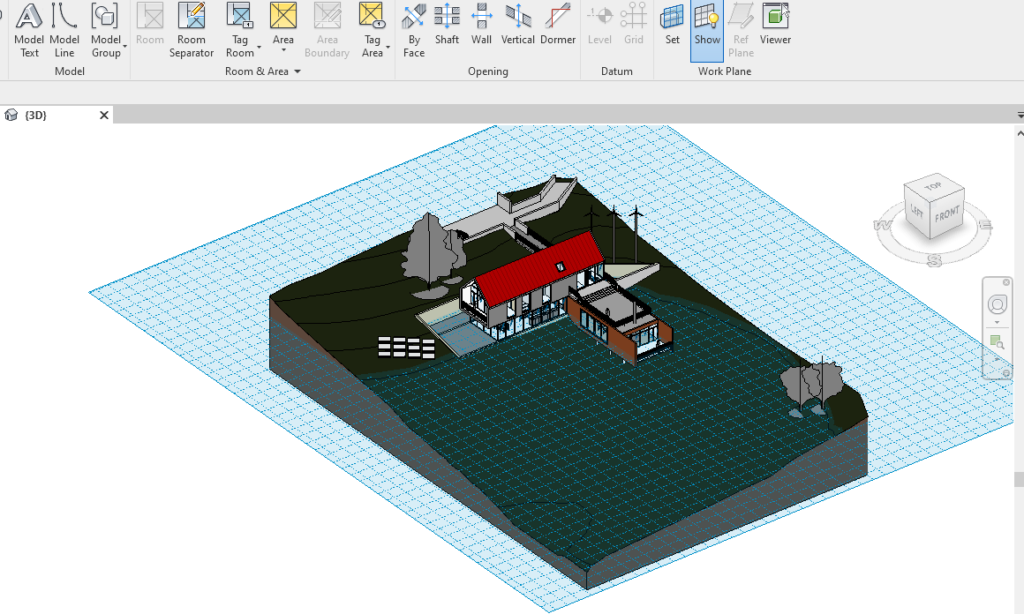Close the navigation bar

click(x=1006, y=282)
